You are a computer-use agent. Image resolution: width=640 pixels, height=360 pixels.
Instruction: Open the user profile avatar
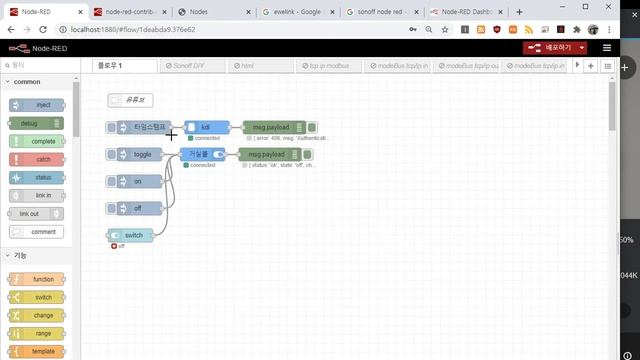pyautogui.click(x=593, y=29)
